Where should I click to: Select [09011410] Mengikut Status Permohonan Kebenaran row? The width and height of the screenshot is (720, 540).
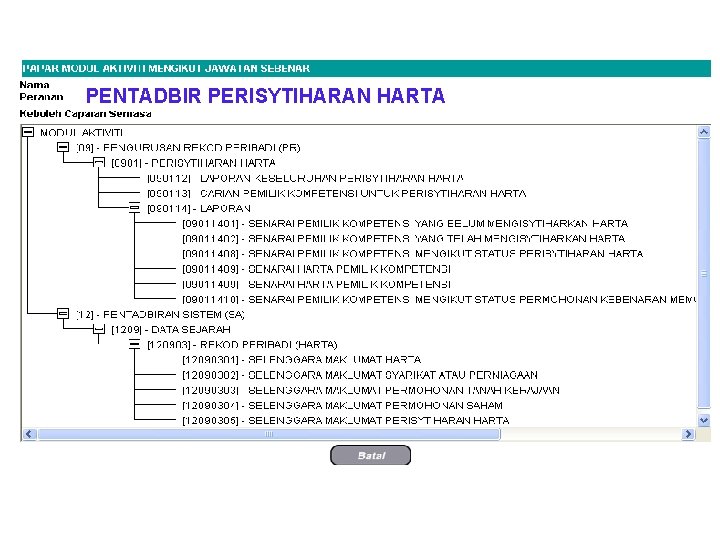tap(439, 299)
